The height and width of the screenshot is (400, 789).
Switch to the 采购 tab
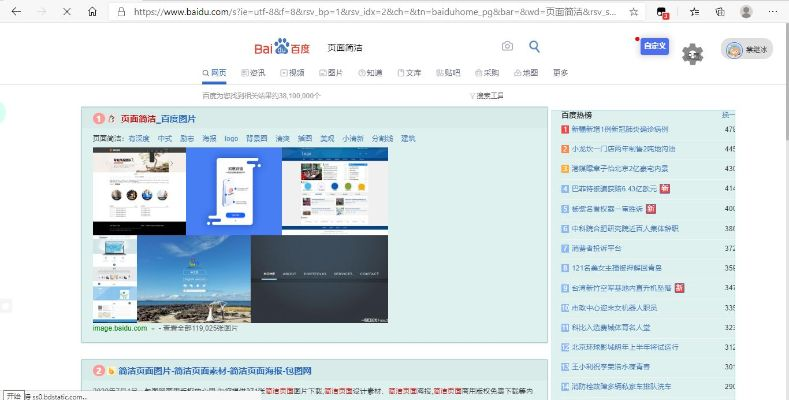point(487,73)
